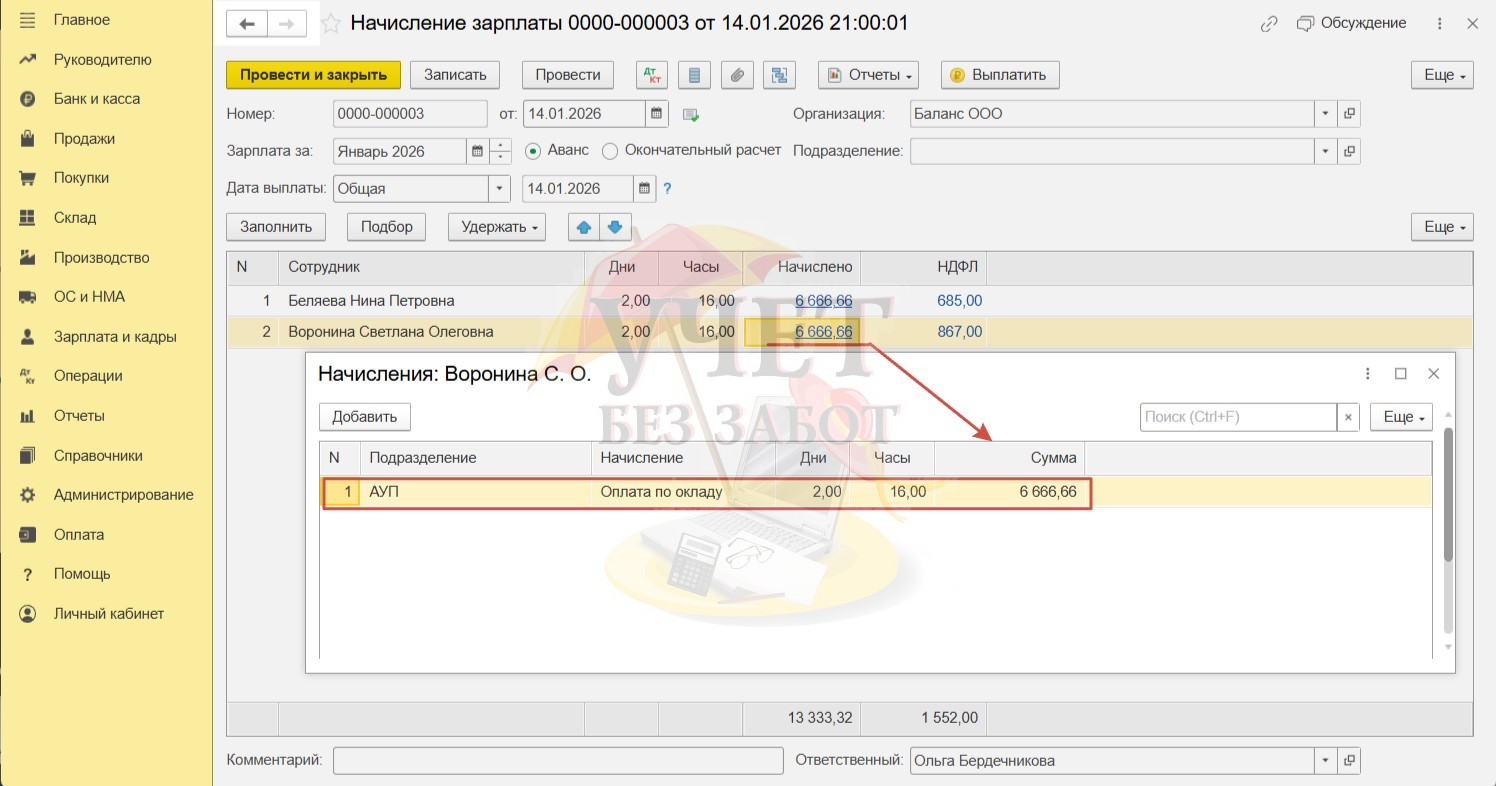This screenshot has height=786, width=1496.
Task: Go to Банк и касса sidebar section
Action: 97,99
